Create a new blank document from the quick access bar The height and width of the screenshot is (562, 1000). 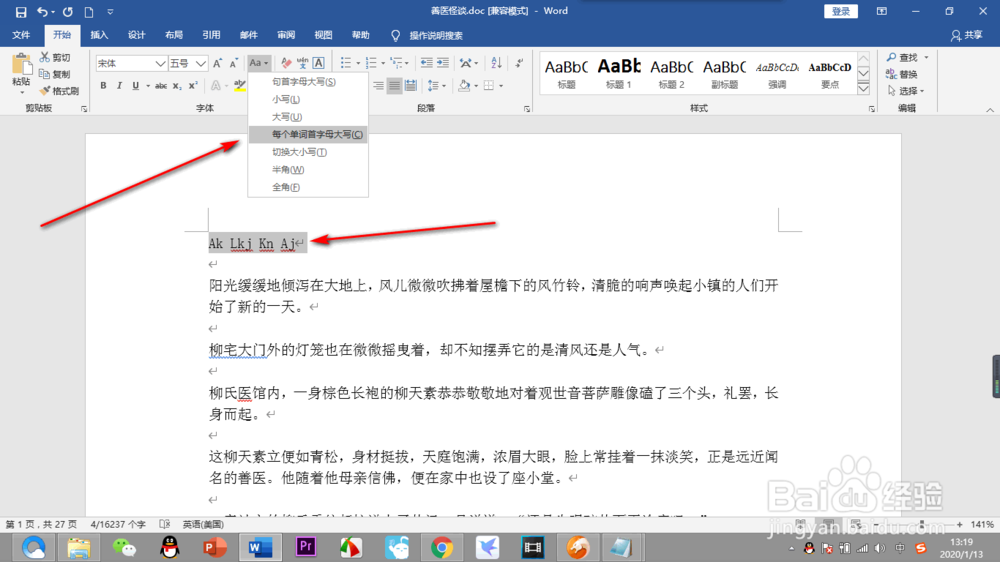point(89,11)
